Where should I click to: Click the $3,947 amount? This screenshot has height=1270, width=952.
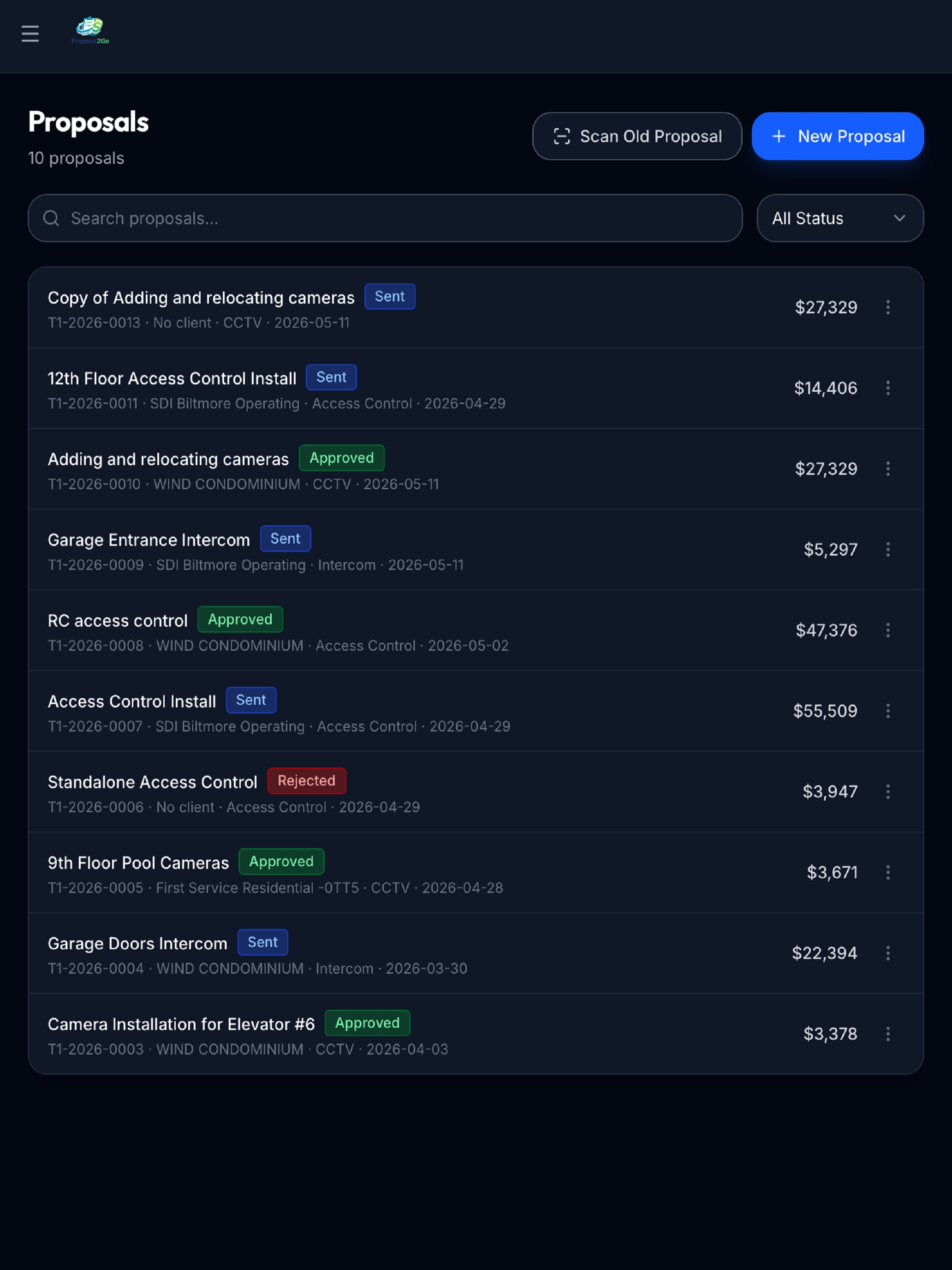[830, 792]
